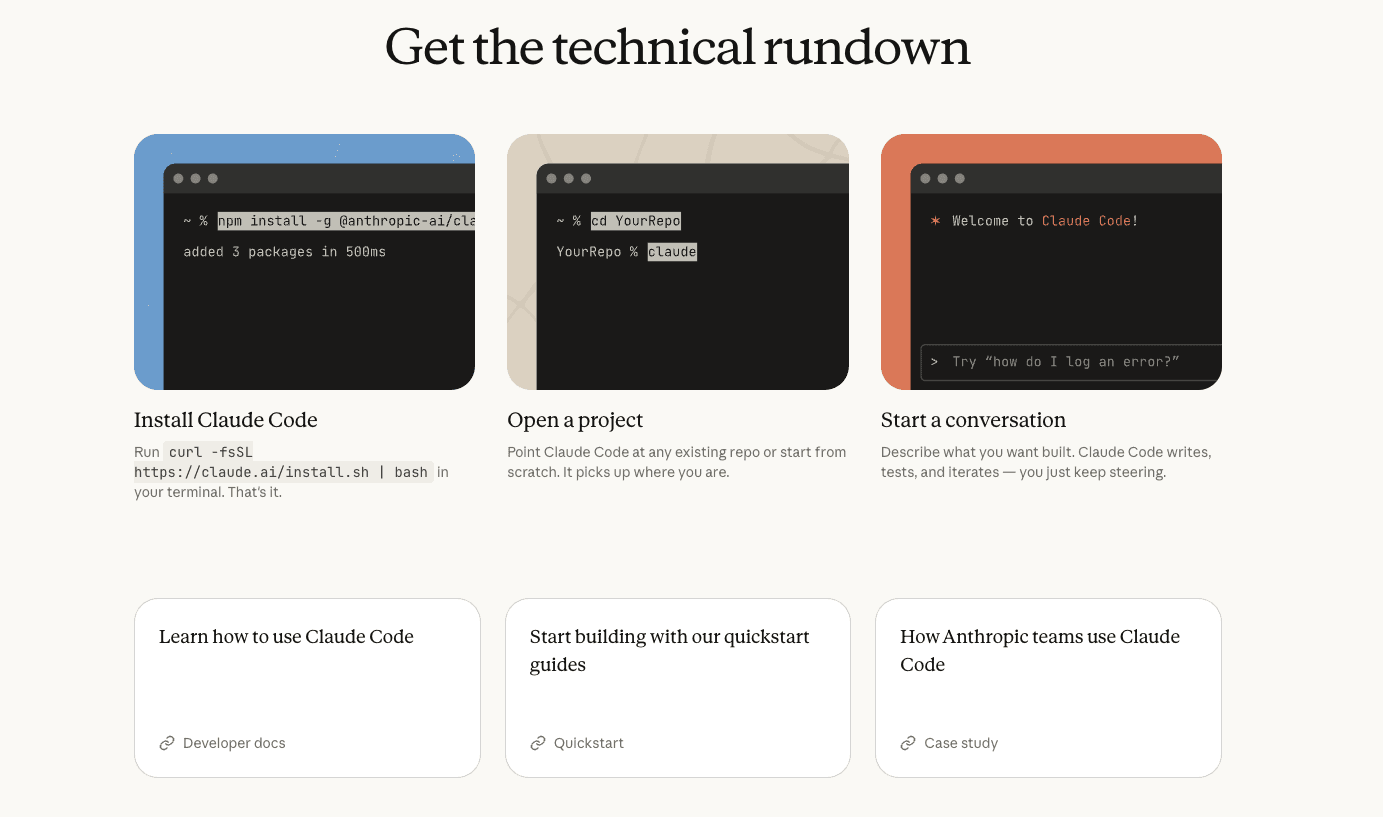Click window dots in the npm install terminal
The image size is (1383, 817).
click(x=195, y=179)
